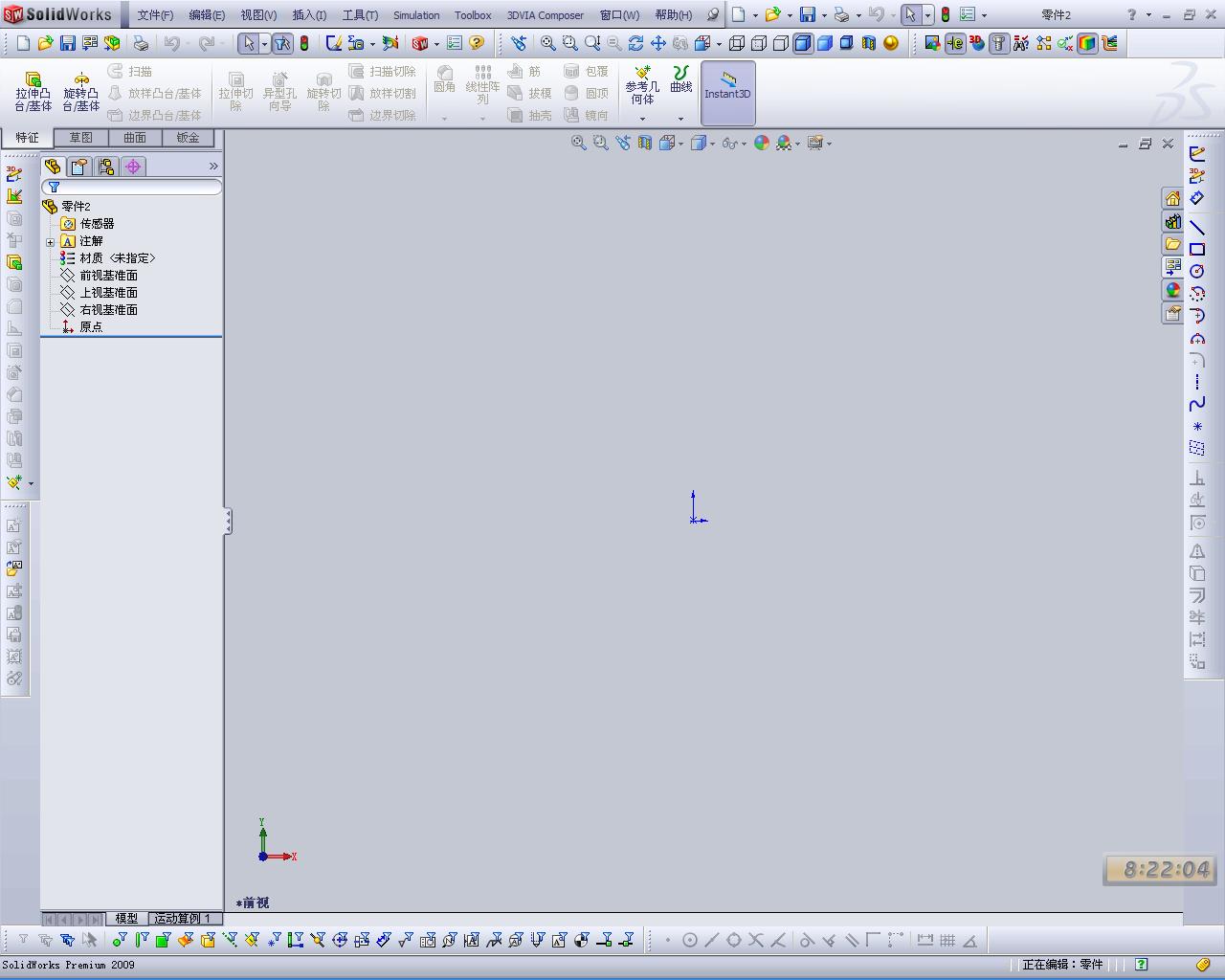Enable Hidden Lines Removed display style
This screenshot has height=980, width=1225.
(x=781, y=43)
